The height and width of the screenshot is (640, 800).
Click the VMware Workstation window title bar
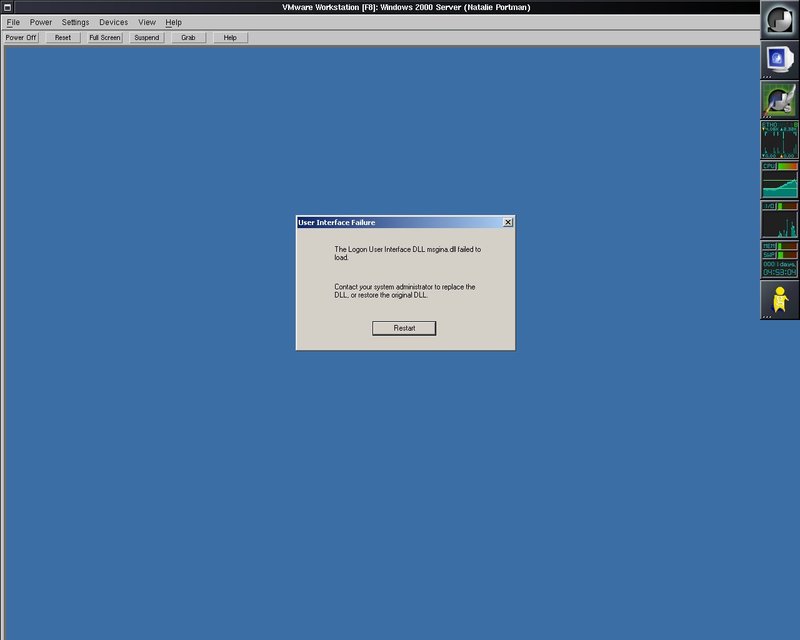point(387,7)
